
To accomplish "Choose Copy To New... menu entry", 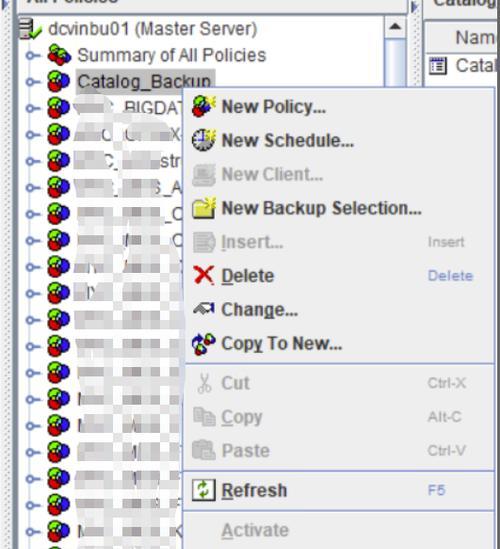I will (282, 343).
